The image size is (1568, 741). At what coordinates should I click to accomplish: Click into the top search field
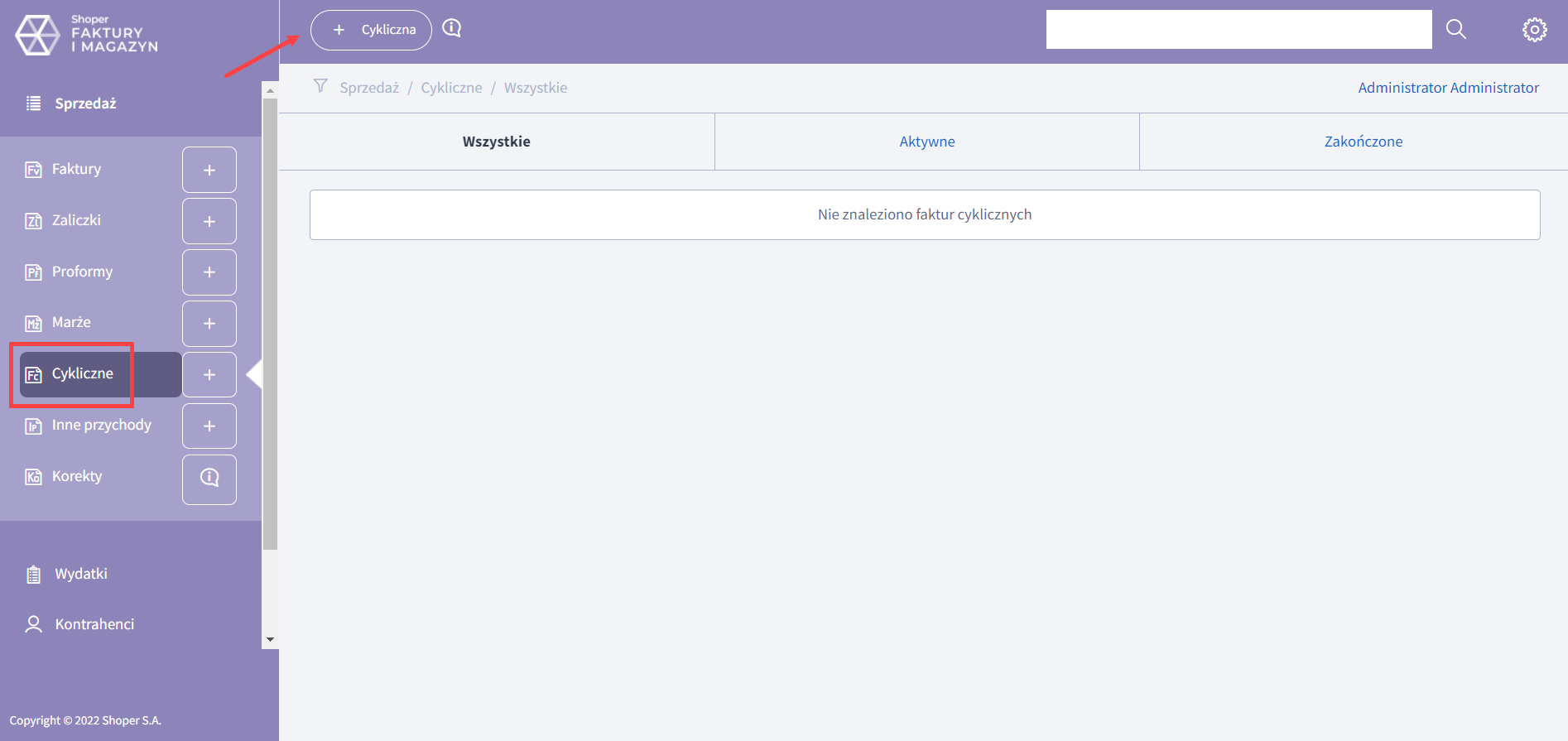[x=1238, y=30]
